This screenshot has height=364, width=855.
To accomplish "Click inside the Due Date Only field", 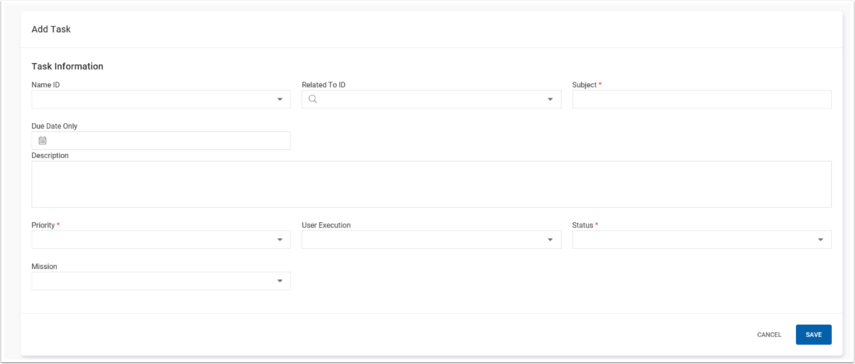I will coord(161,141).
